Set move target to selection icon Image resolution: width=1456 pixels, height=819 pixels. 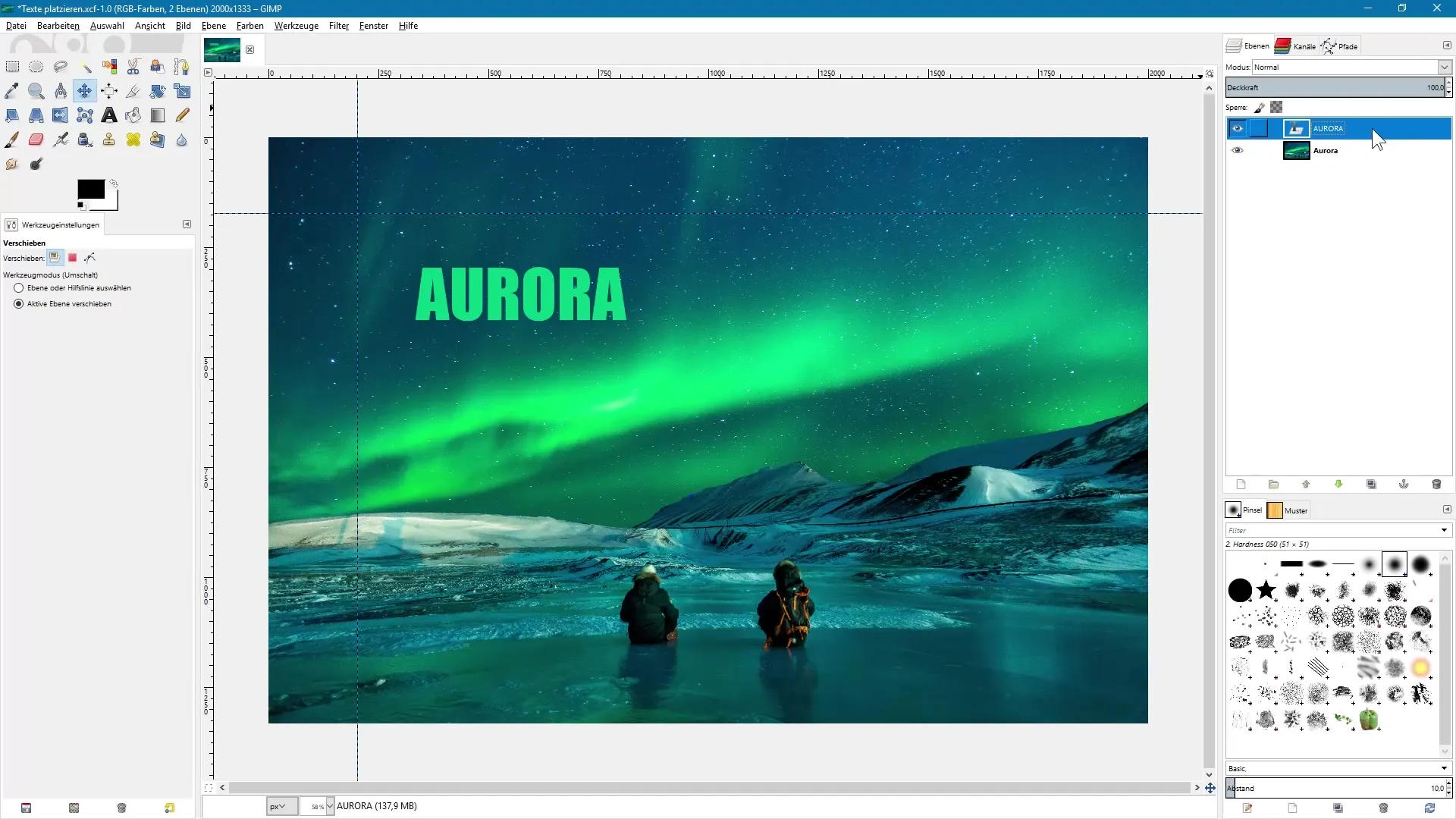coord(73,258)
